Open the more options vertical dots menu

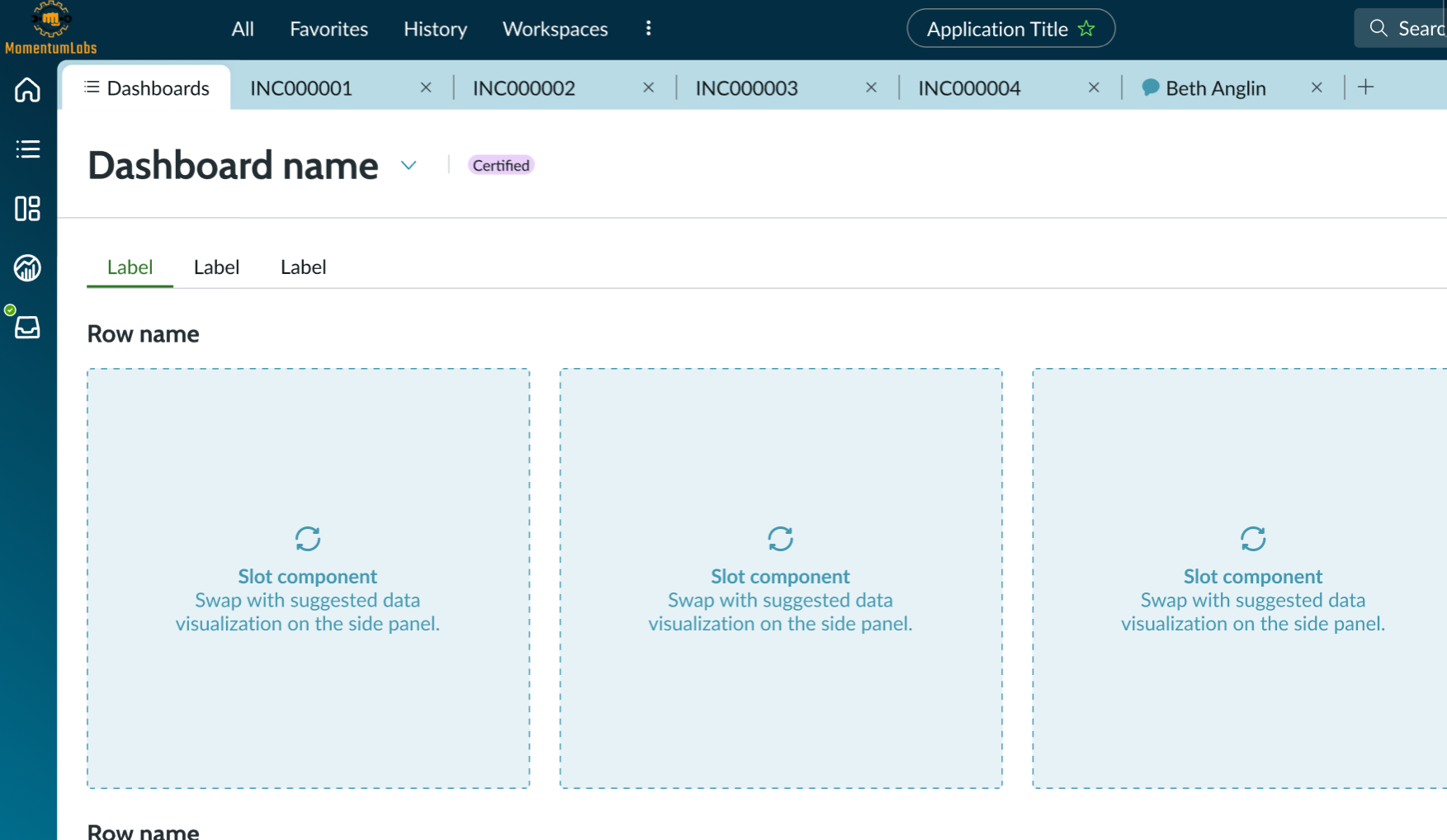[x=649, y=29]
